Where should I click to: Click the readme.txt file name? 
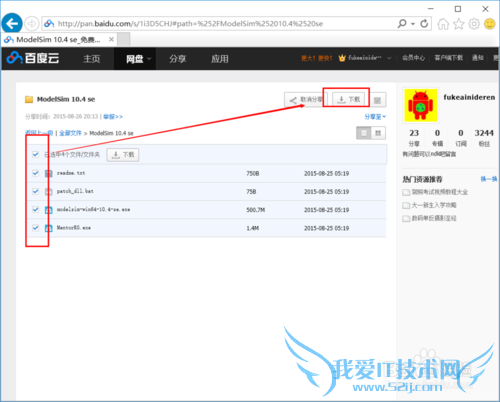pos(71,173)
